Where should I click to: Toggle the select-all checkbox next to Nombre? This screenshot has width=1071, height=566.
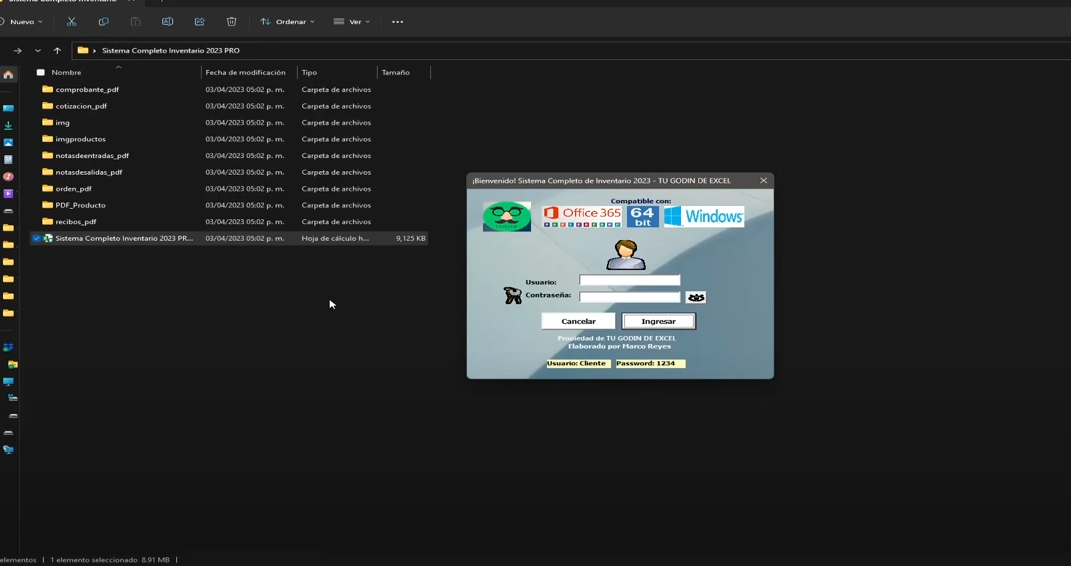click(x=40, y=72)
